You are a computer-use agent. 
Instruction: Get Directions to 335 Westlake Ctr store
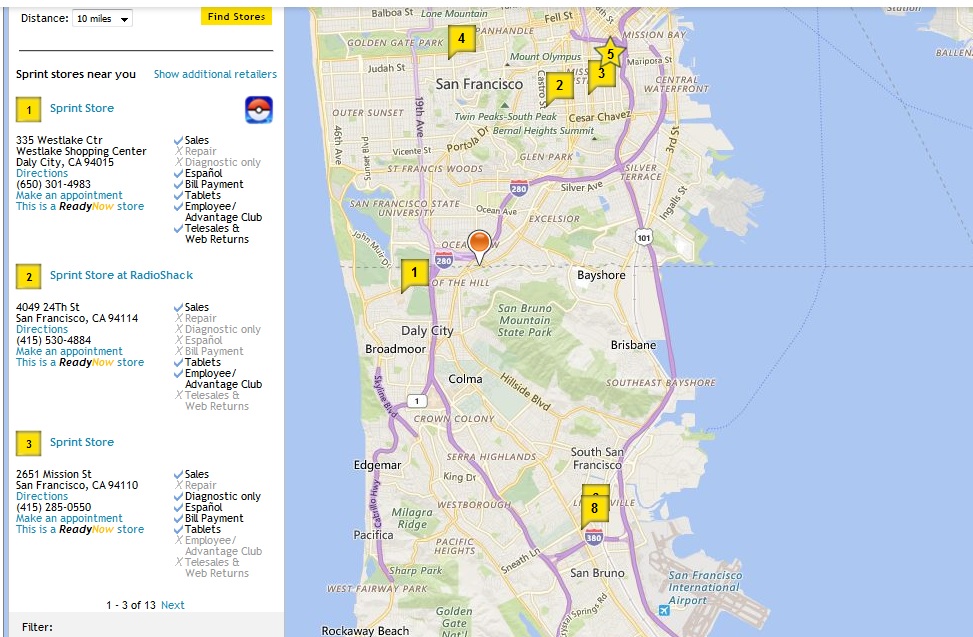[x=42, y=173]
